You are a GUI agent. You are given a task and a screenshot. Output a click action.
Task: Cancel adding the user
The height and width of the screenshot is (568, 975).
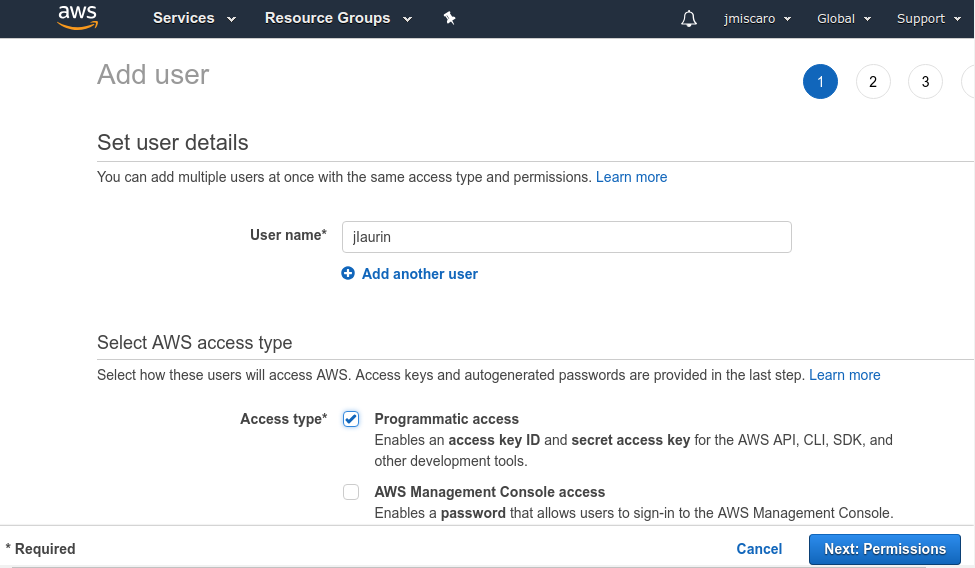(x=759, y=549)
